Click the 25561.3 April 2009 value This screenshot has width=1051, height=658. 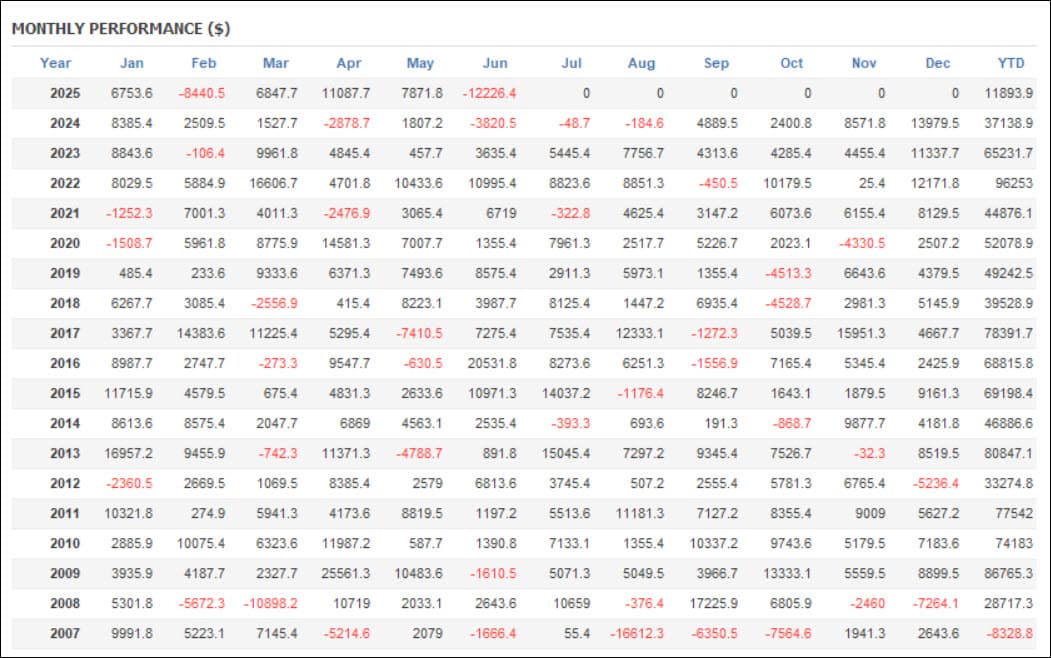pyautogui.click(x=346, y=574)
